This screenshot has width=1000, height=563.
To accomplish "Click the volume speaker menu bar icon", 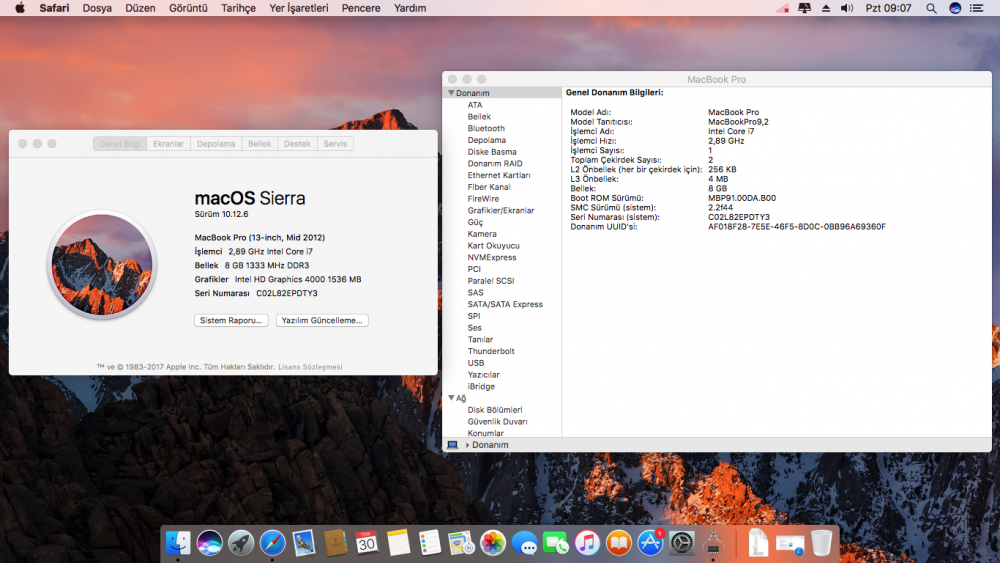I will [847, 8].
